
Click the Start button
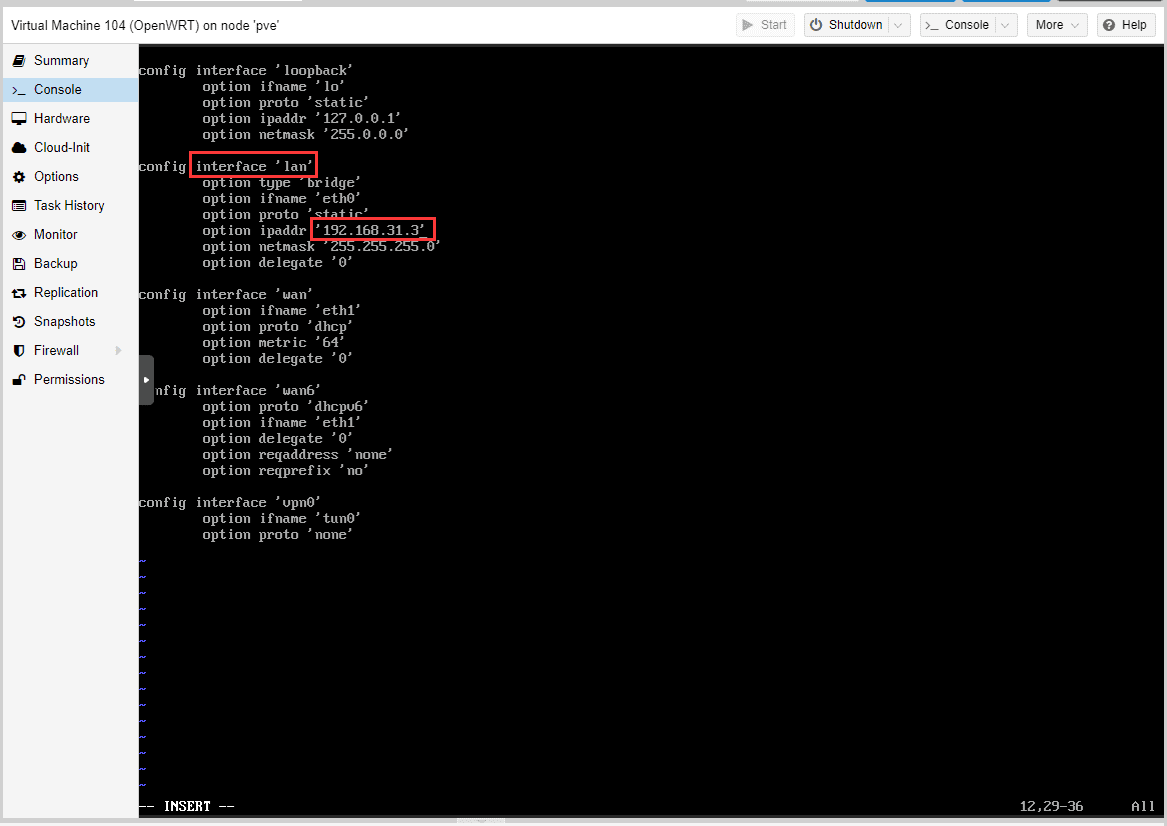(x=765, y=25)
